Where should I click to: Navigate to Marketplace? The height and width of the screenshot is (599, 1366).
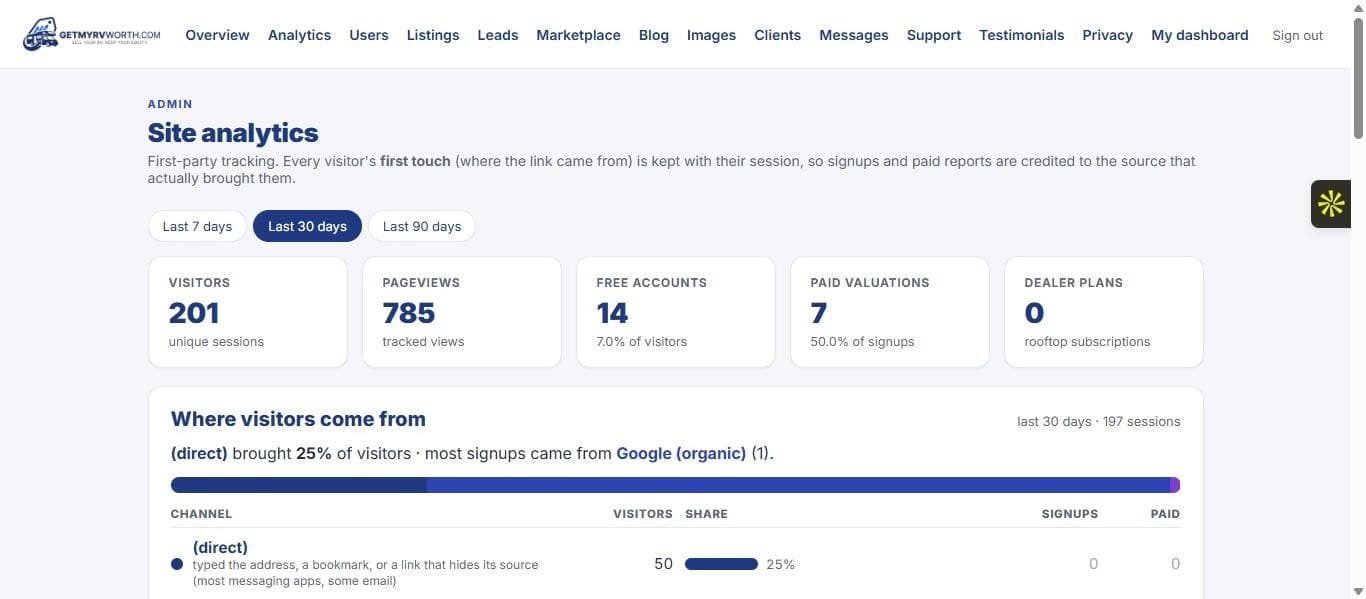tap(578, 35)
